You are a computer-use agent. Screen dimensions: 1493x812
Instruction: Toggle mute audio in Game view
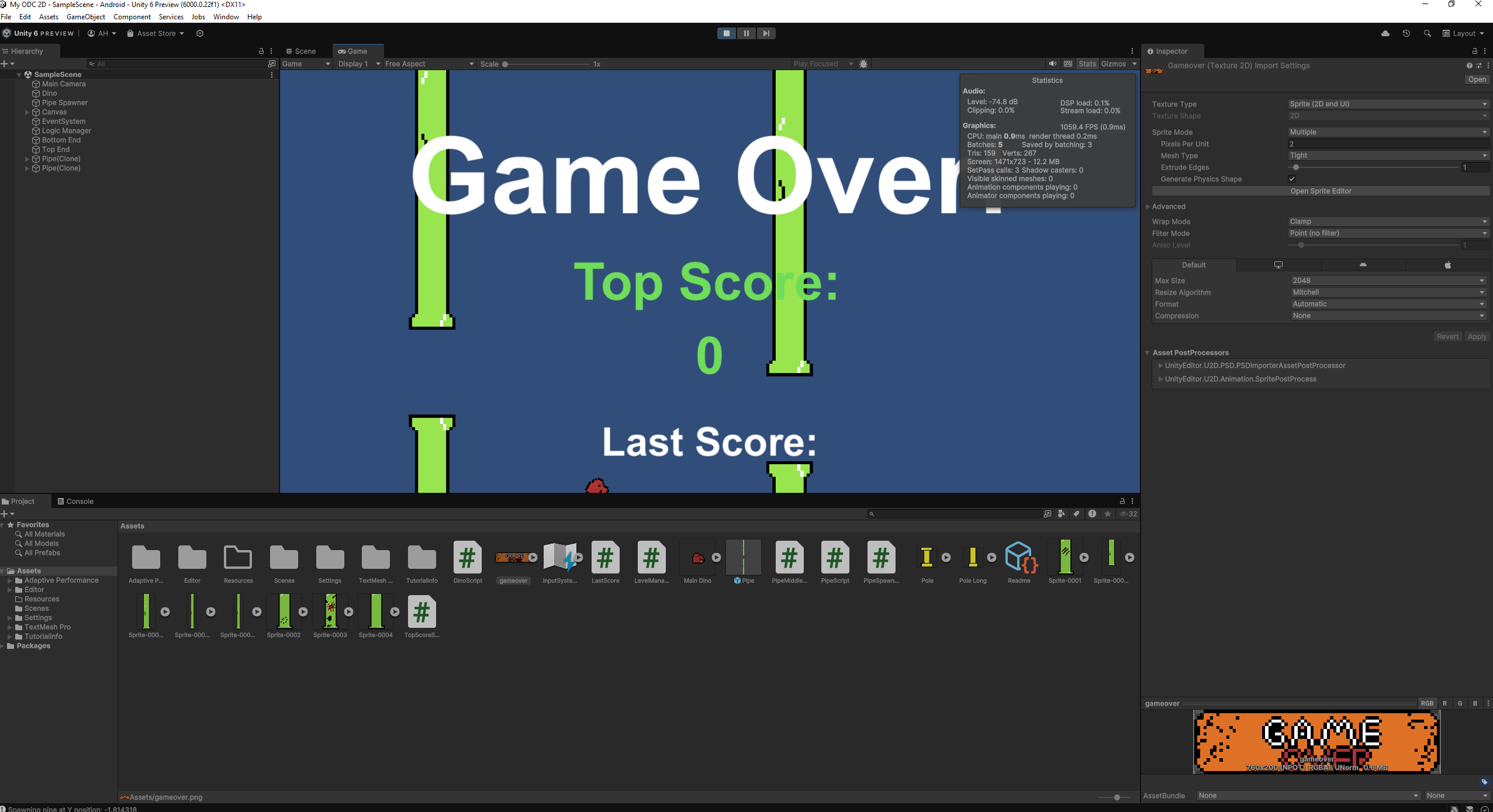[1052, 64]
